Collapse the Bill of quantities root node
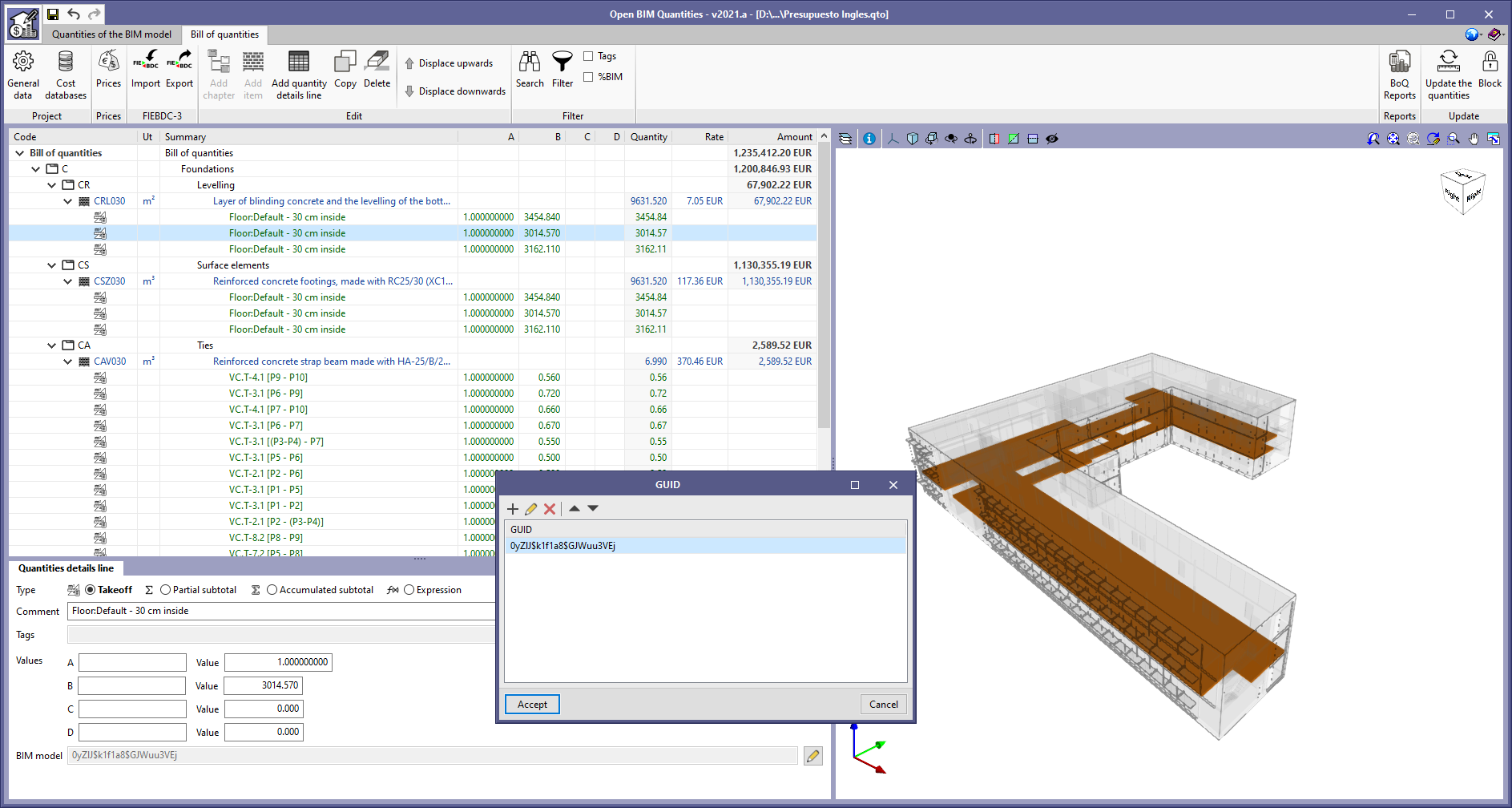 [x=20, y=153]
